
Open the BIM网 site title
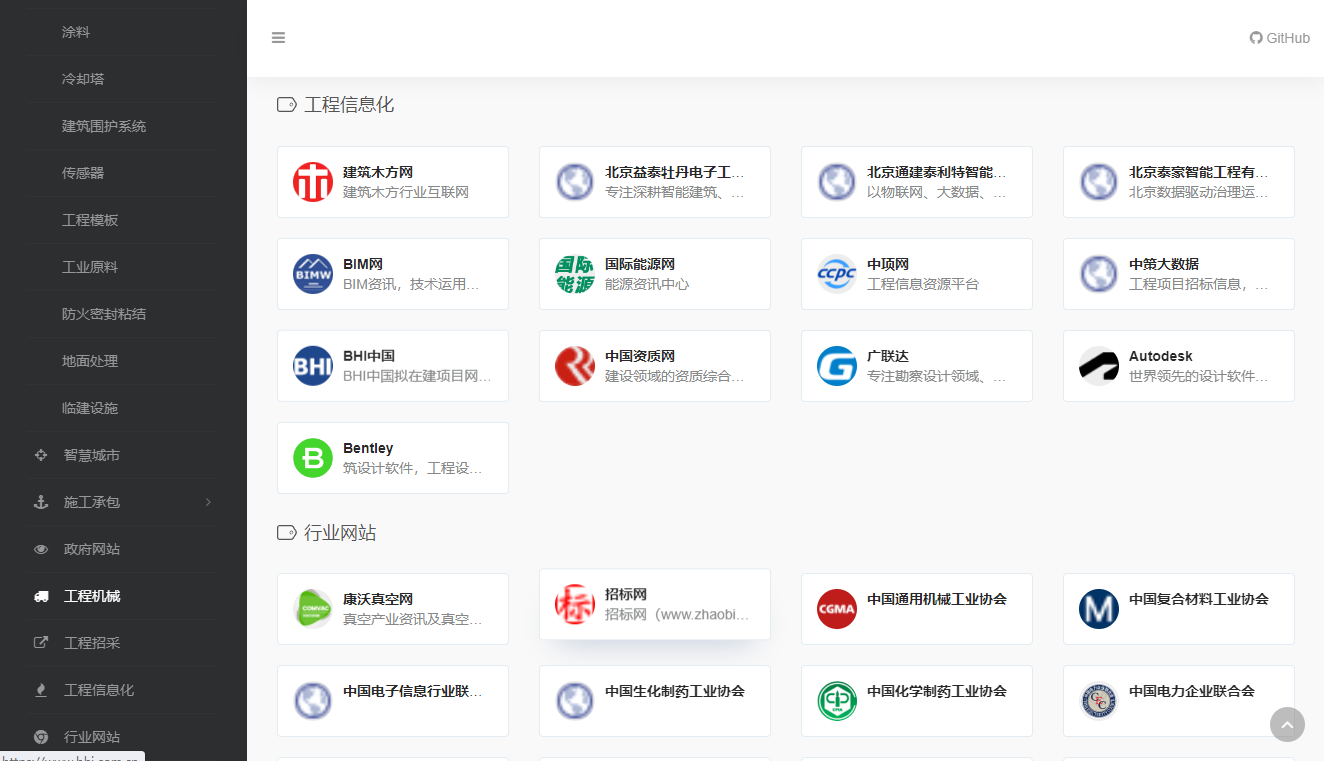coord(363,264)
